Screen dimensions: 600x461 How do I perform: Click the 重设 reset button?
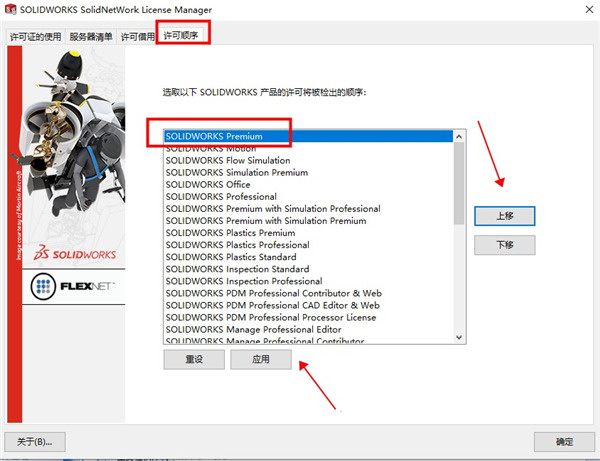(x=194, y=359)
